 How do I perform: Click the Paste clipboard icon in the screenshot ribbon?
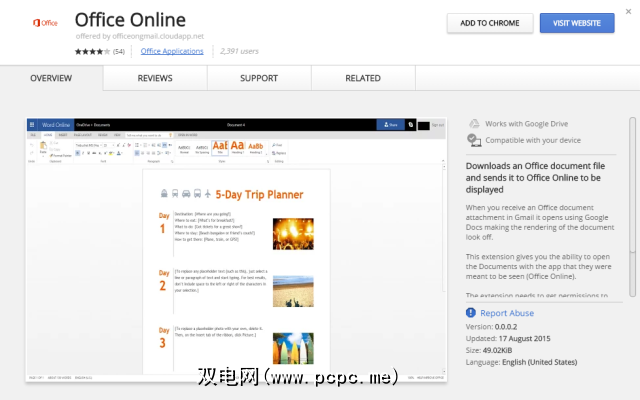click(43, 147)
